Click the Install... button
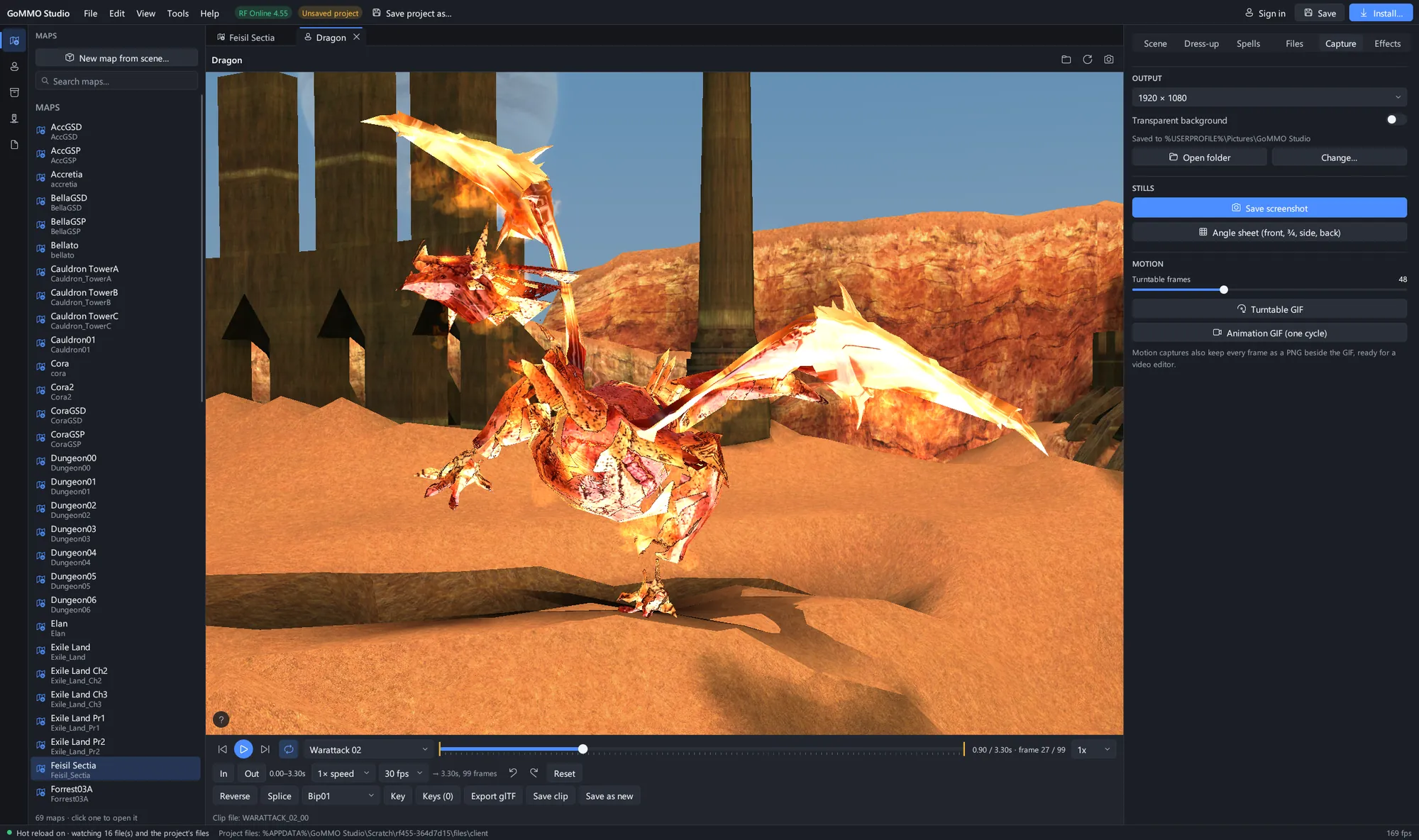1419x840 pixels. 1381,13
